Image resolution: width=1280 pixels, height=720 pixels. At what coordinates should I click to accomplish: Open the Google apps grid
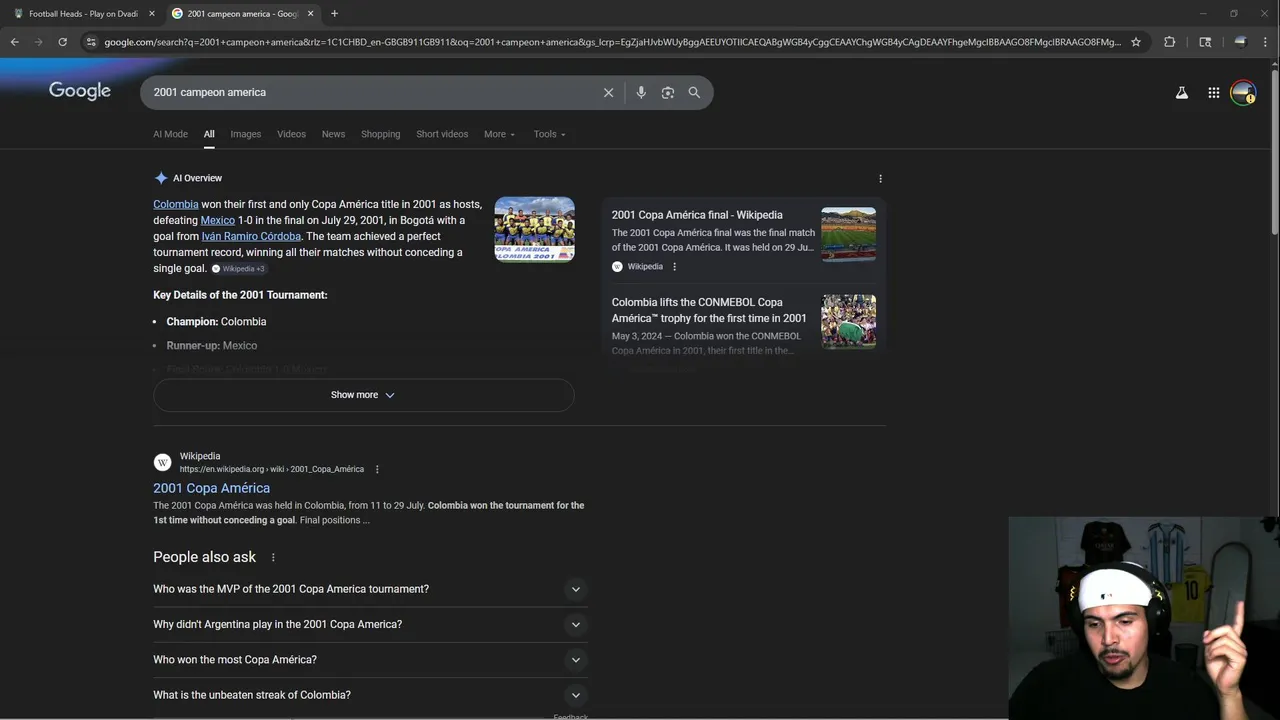click(x=1214, y=92)
